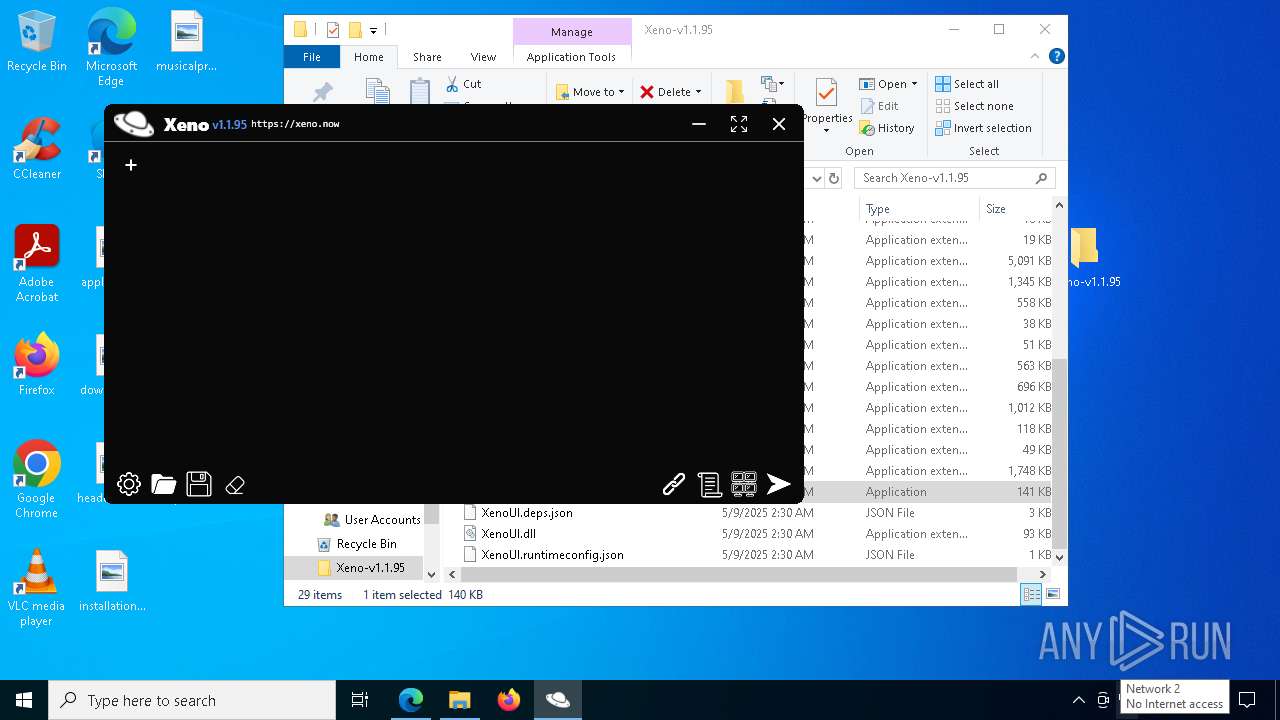Viewport: 1280px width, 720px height.
Task: Select Xeno-v1.1.95 in navigation pane
Action: click(361, 568)
